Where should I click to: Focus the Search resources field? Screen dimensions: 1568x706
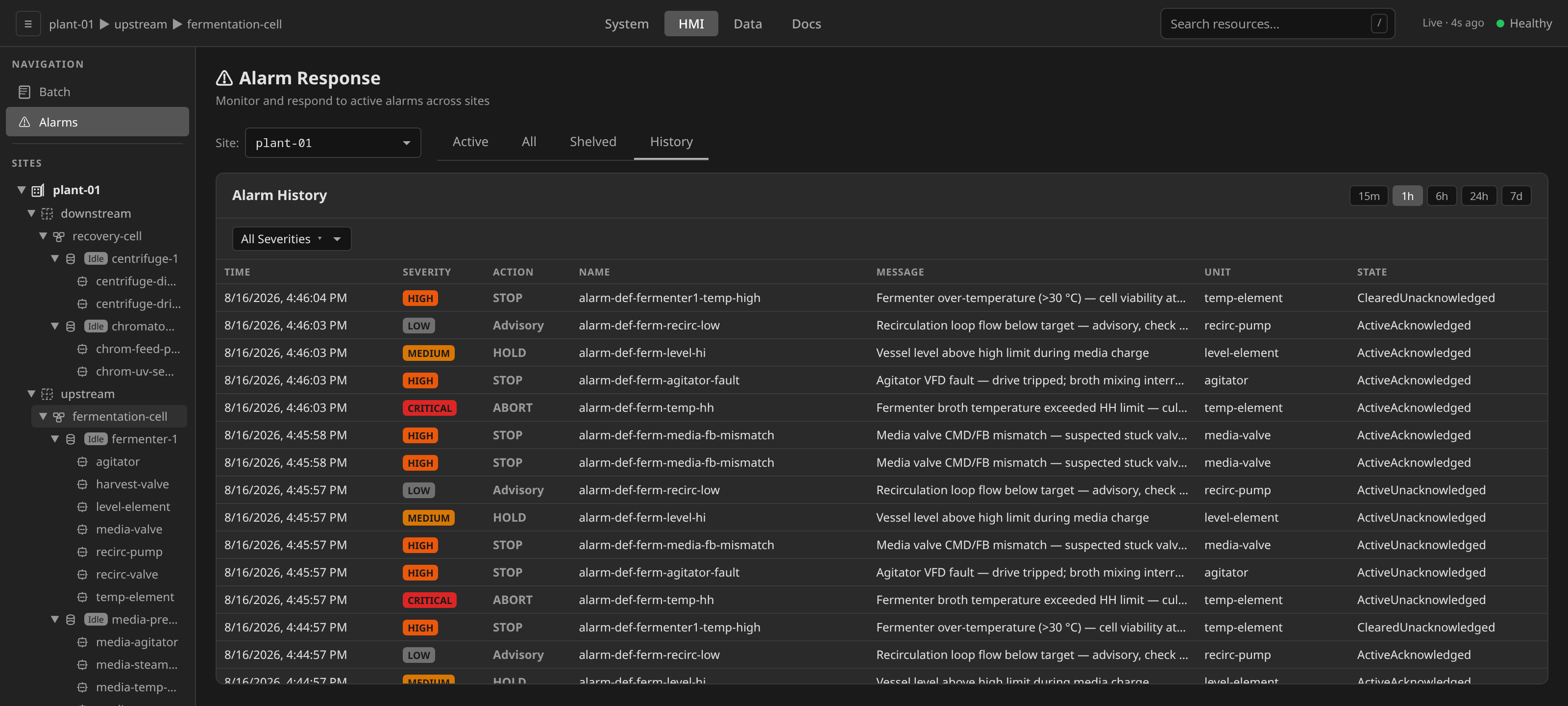pos(1277,24)
